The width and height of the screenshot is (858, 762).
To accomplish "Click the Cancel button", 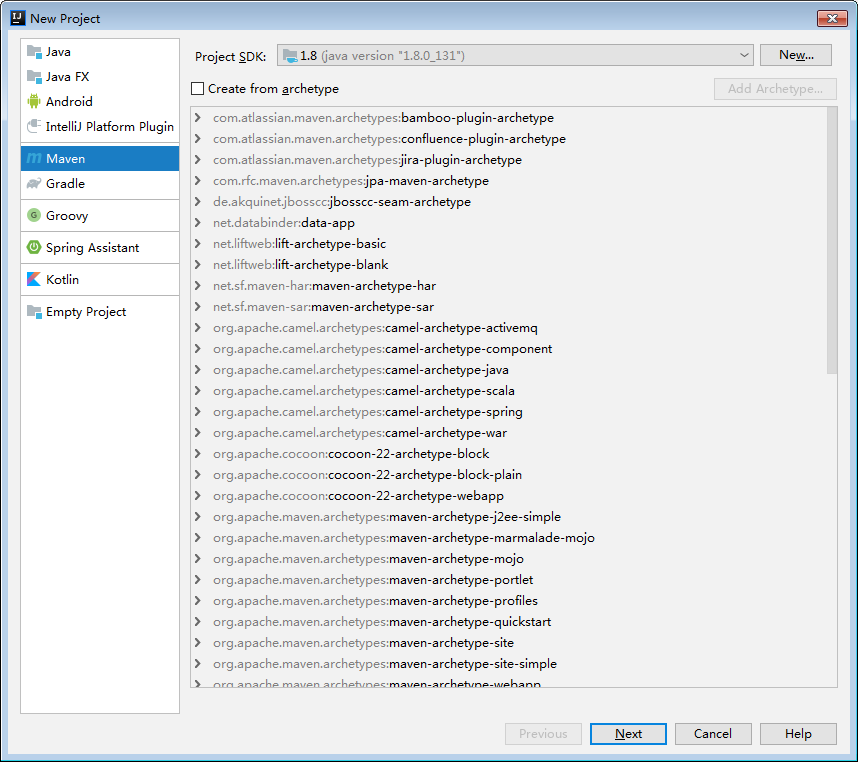I will coord(713,734).
